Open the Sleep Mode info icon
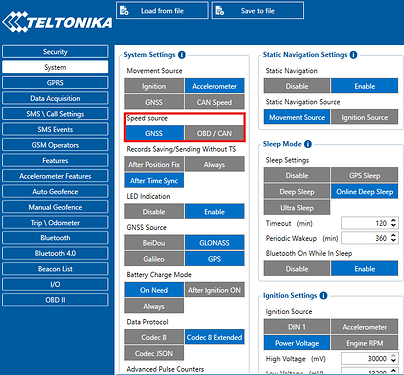Screen dimensions: 404x375 [308, 144]
